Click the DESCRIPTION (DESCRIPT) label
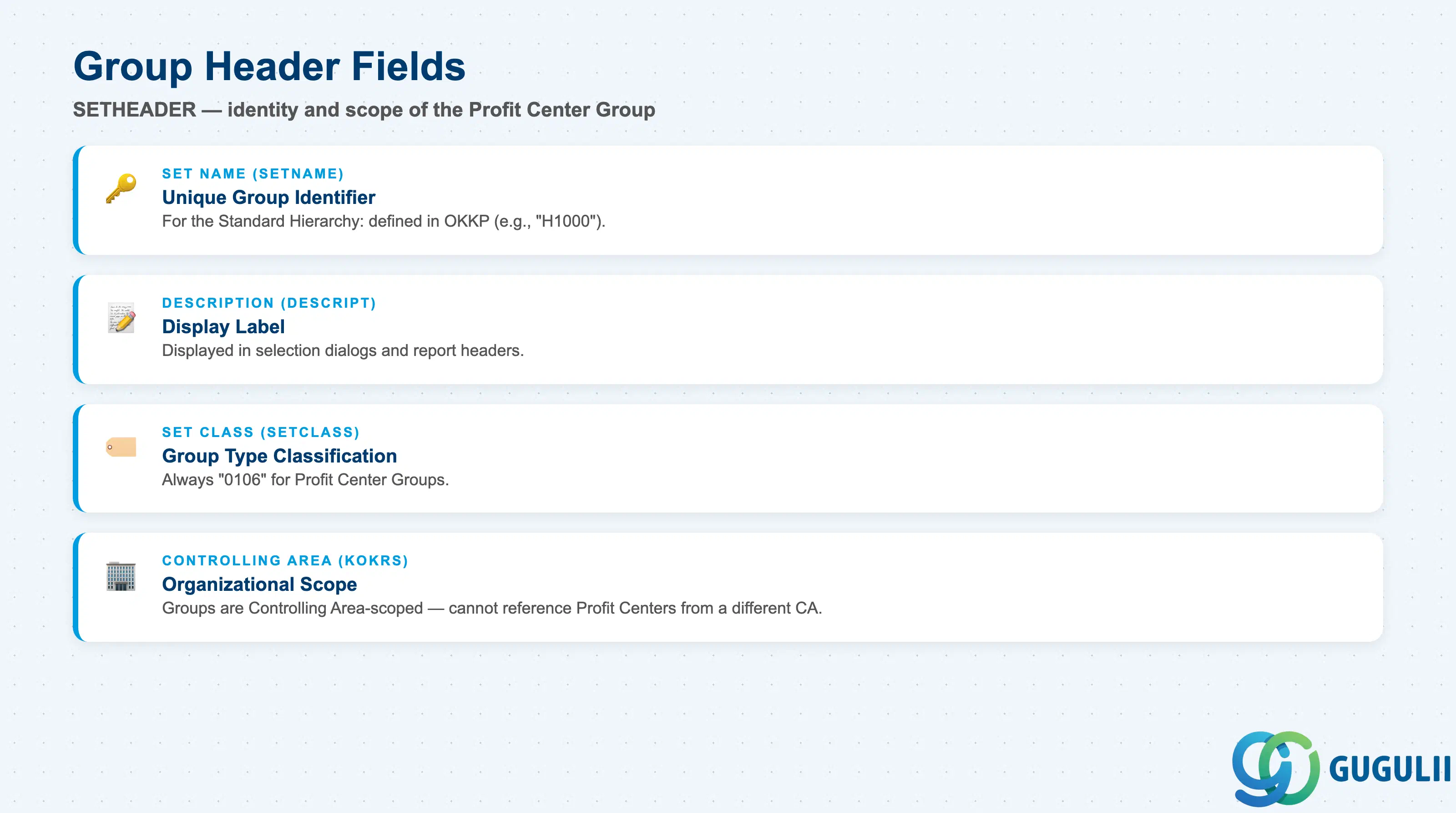The image size is (1456, 813). pyautogui.click(x=269, y=303)
